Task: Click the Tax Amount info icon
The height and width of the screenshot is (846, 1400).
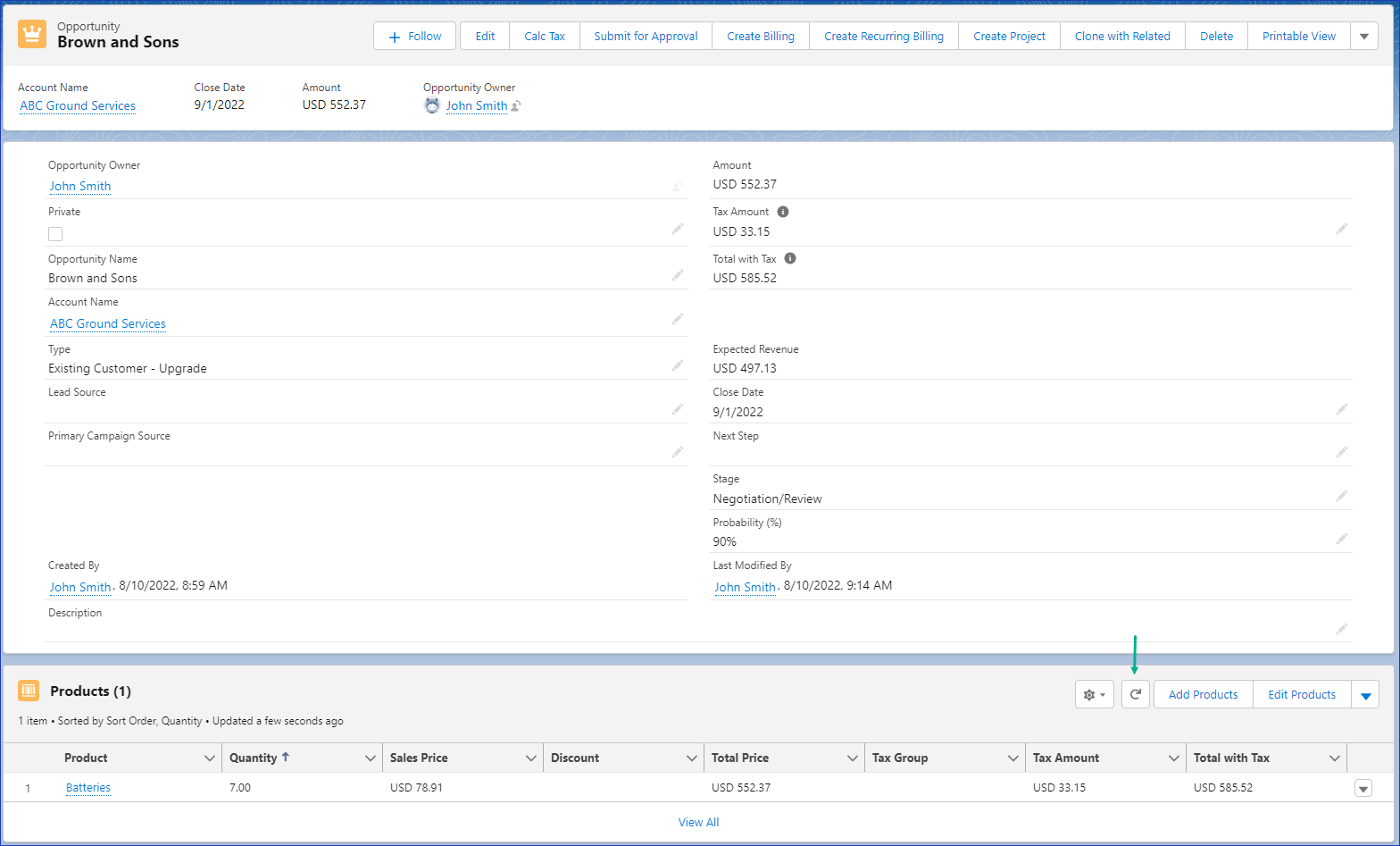Action: point(783,212)
